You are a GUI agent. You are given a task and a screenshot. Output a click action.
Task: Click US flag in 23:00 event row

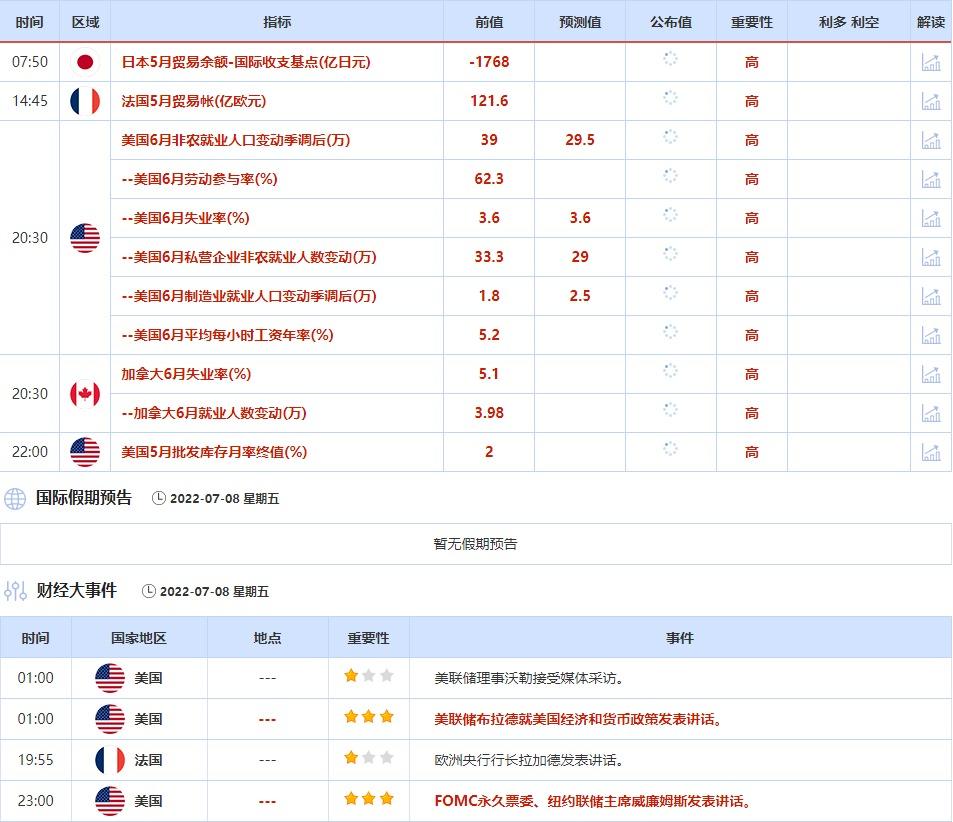click(110, 801)
